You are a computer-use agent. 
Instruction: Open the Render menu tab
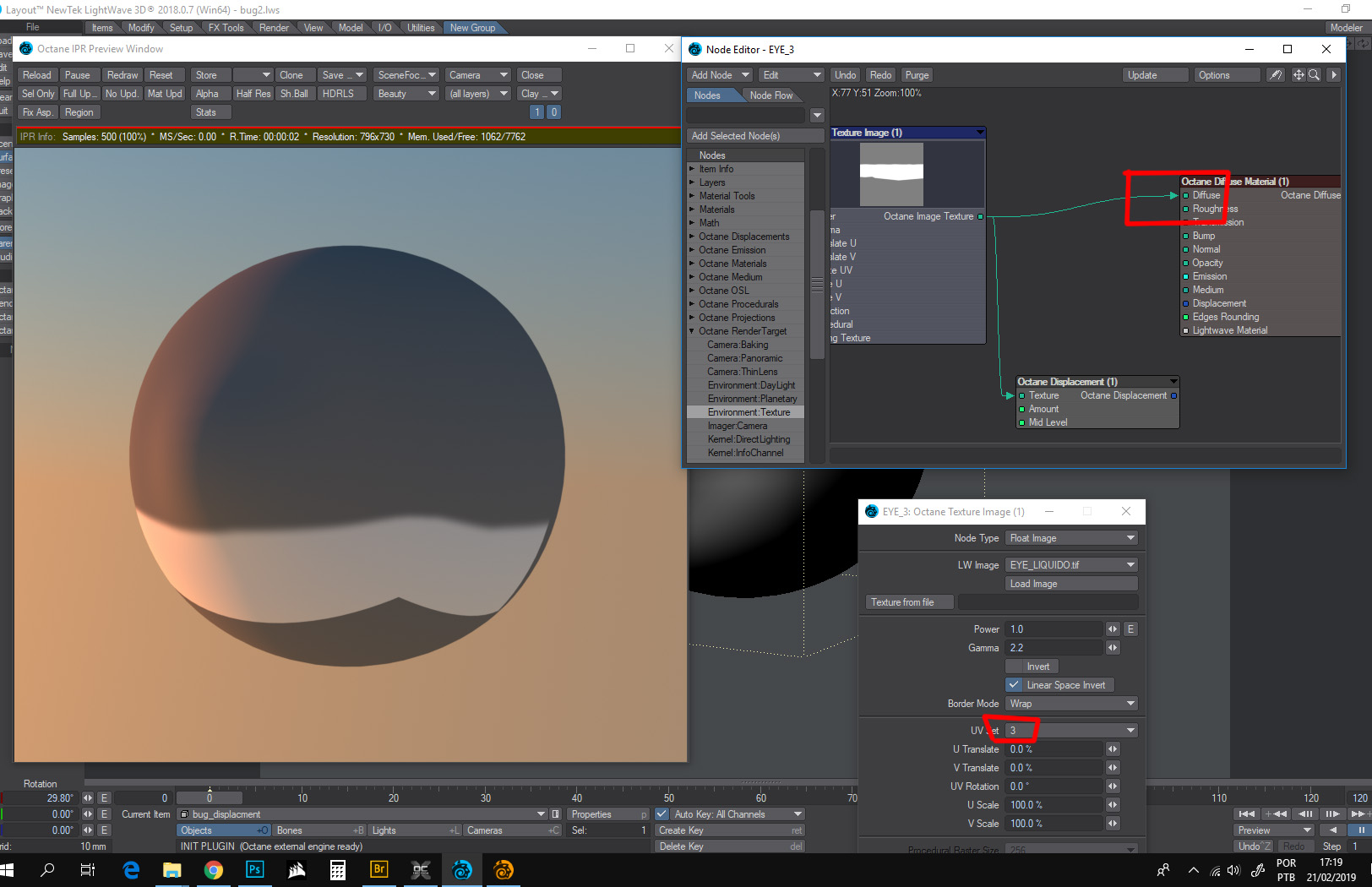click(274, 28)
